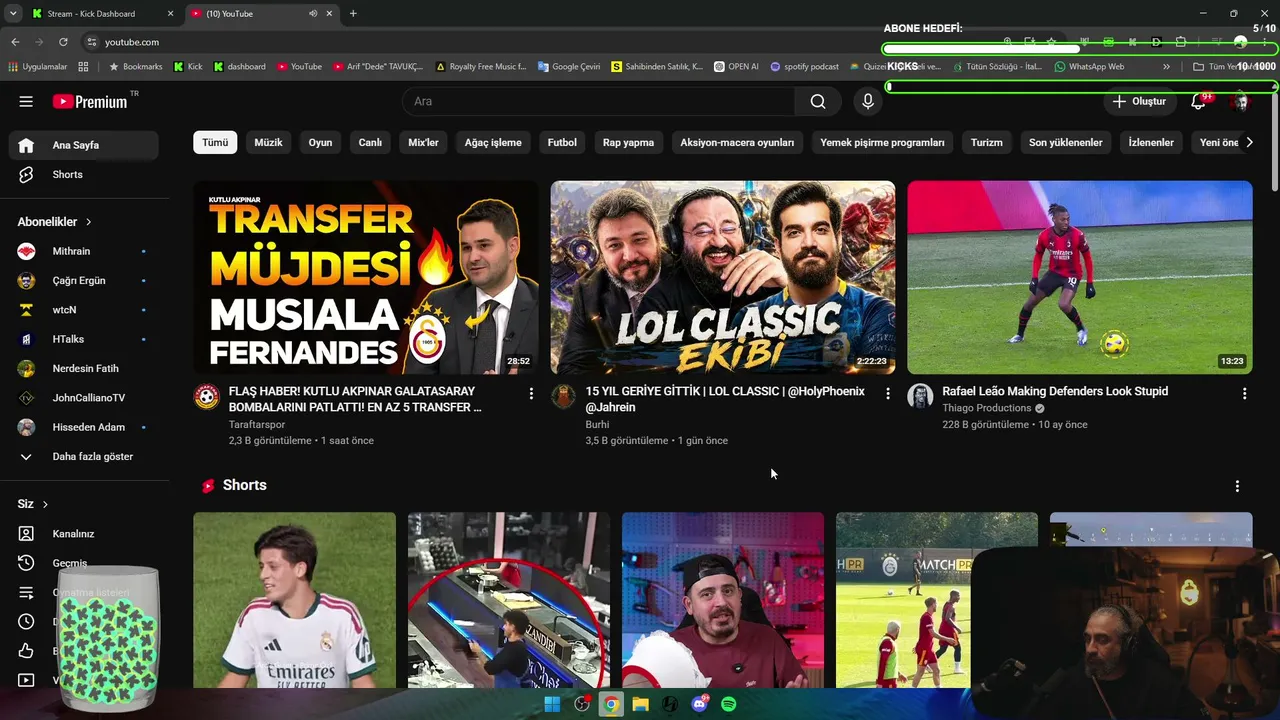Image resolution: width=1280 pixels, height=720 pixels.
Task: Show more filter chips with the arrow
Action: coord(1249,142)
